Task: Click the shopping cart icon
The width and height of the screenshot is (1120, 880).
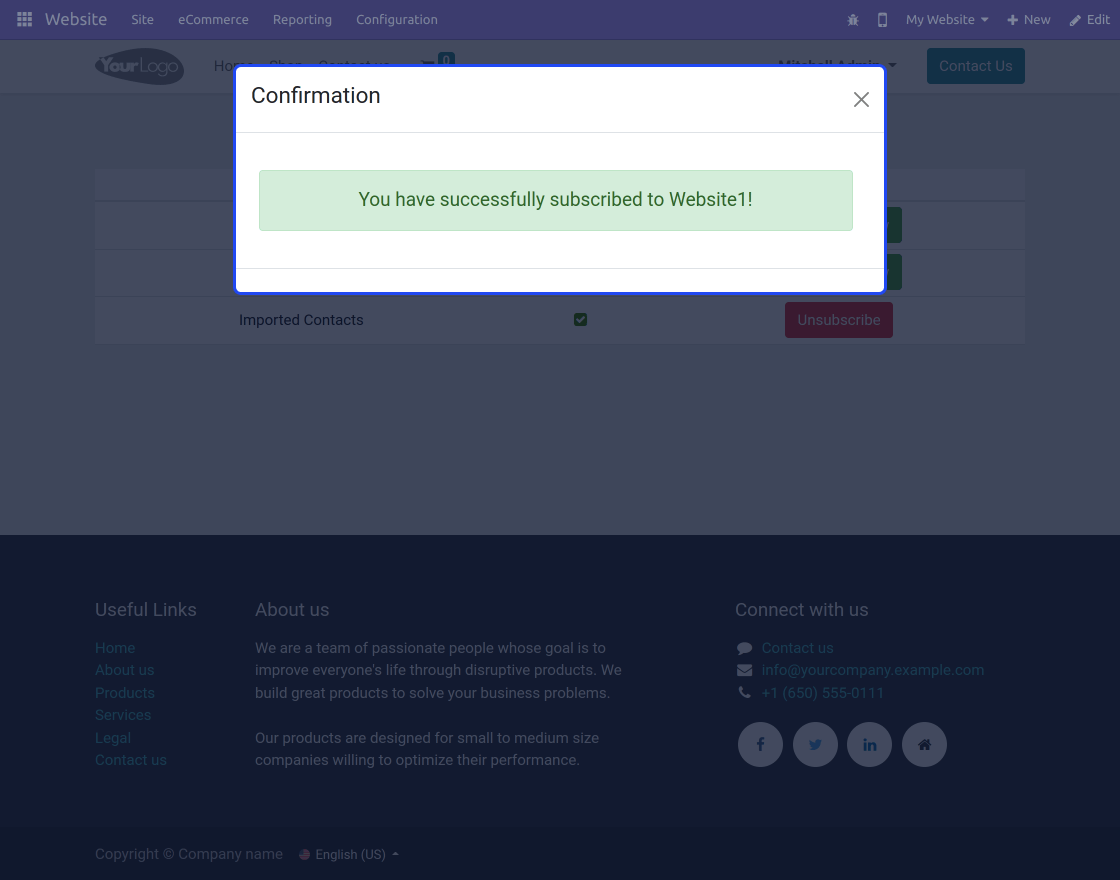Action: 428,63
